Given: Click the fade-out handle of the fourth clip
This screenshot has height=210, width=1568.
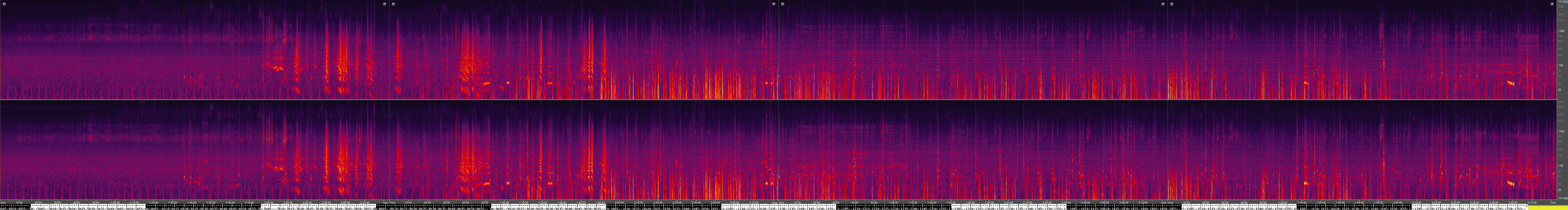Looking at the screenshot, I should coord(1551,4).
